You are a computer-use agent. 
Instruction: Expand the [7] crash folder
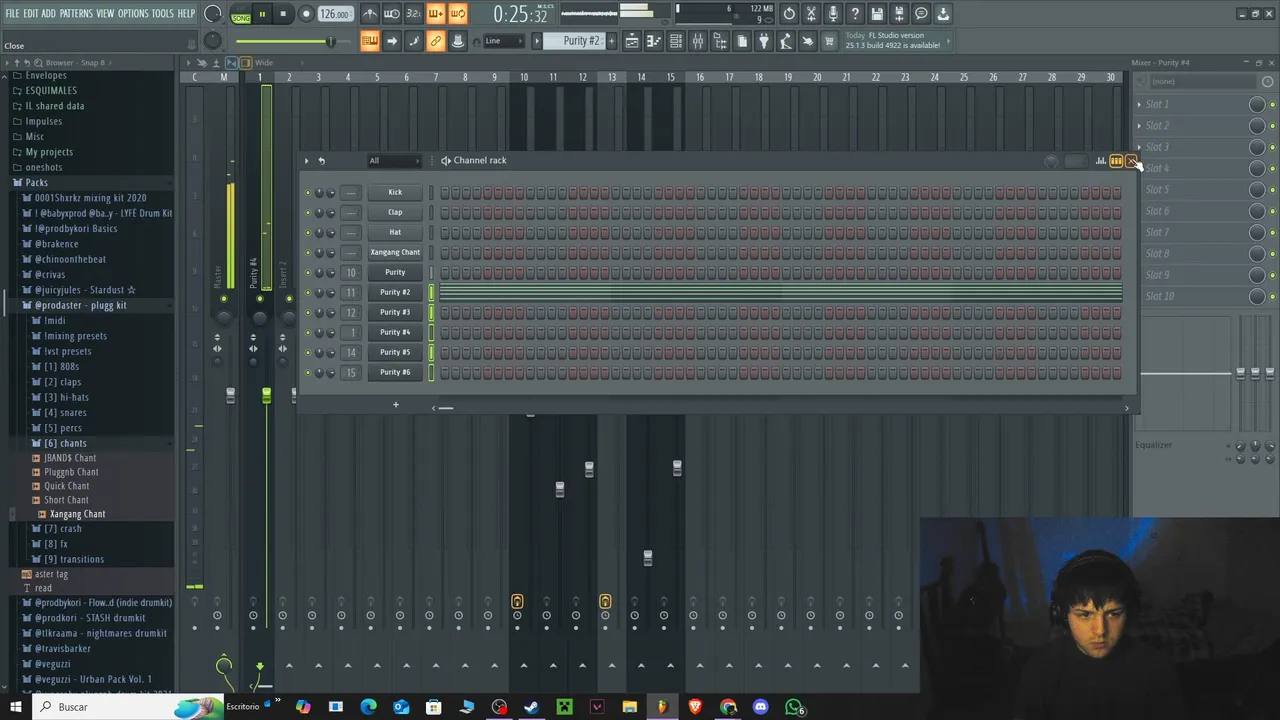tap(62, 529)
